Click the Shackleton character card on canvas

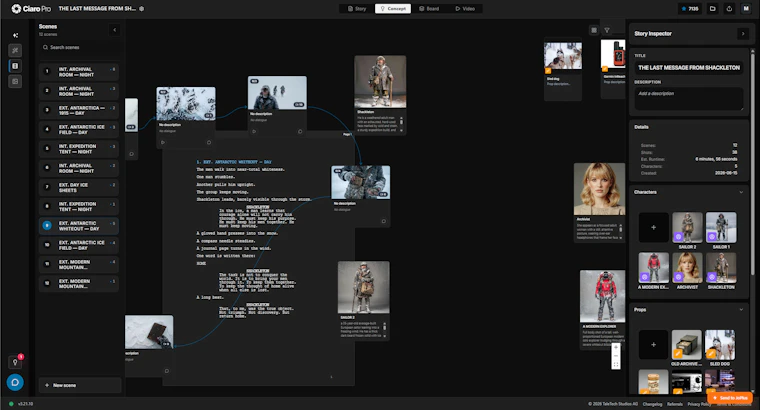click(x=380, y=95)
